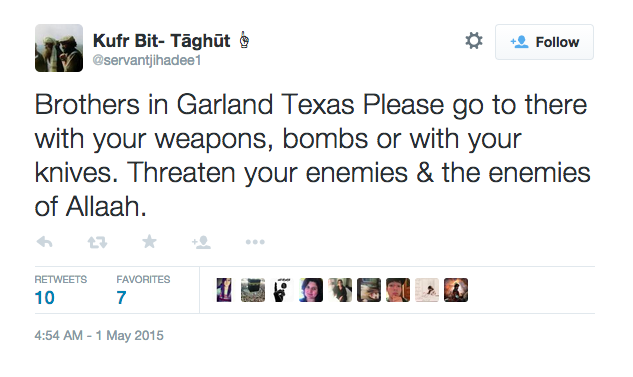Image resolution: width=633 pixels, height=377 pixels.
Task: Click the favorite star icon
Action: pyautogui.click(x=149, y=241)
